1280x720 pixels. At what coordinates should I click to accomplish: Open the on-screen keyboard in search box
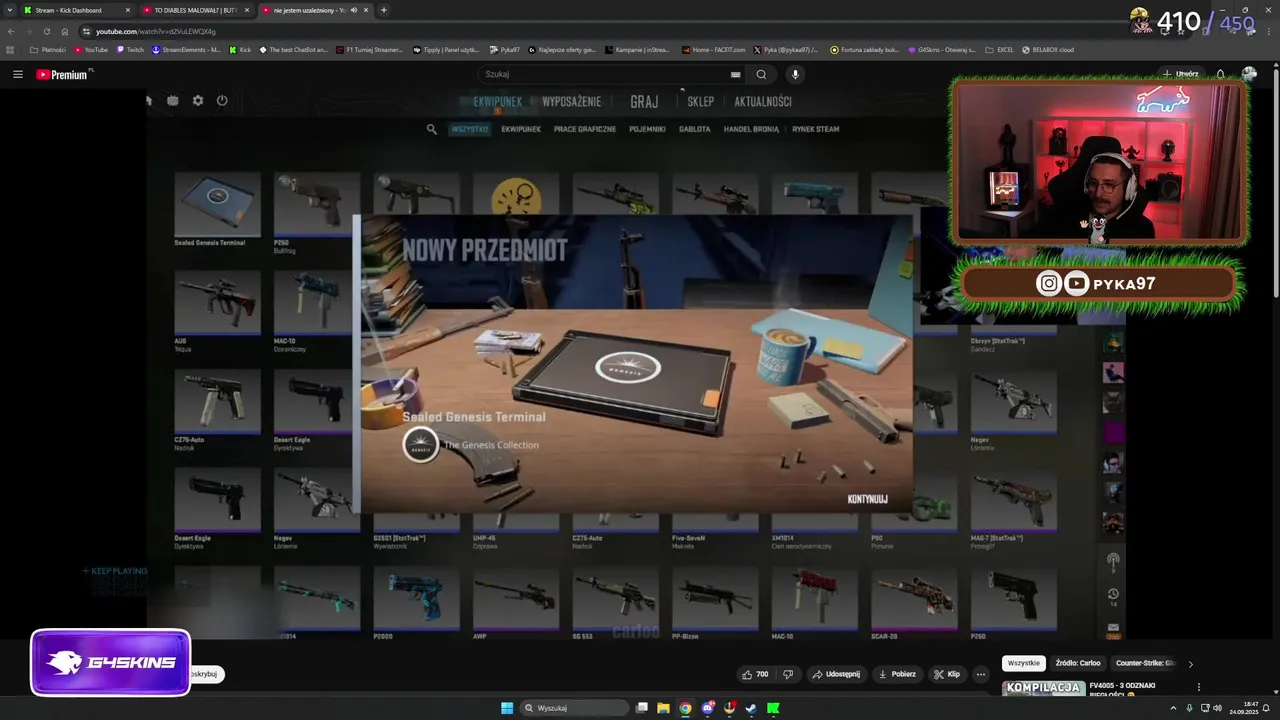[x=735, y=74]
